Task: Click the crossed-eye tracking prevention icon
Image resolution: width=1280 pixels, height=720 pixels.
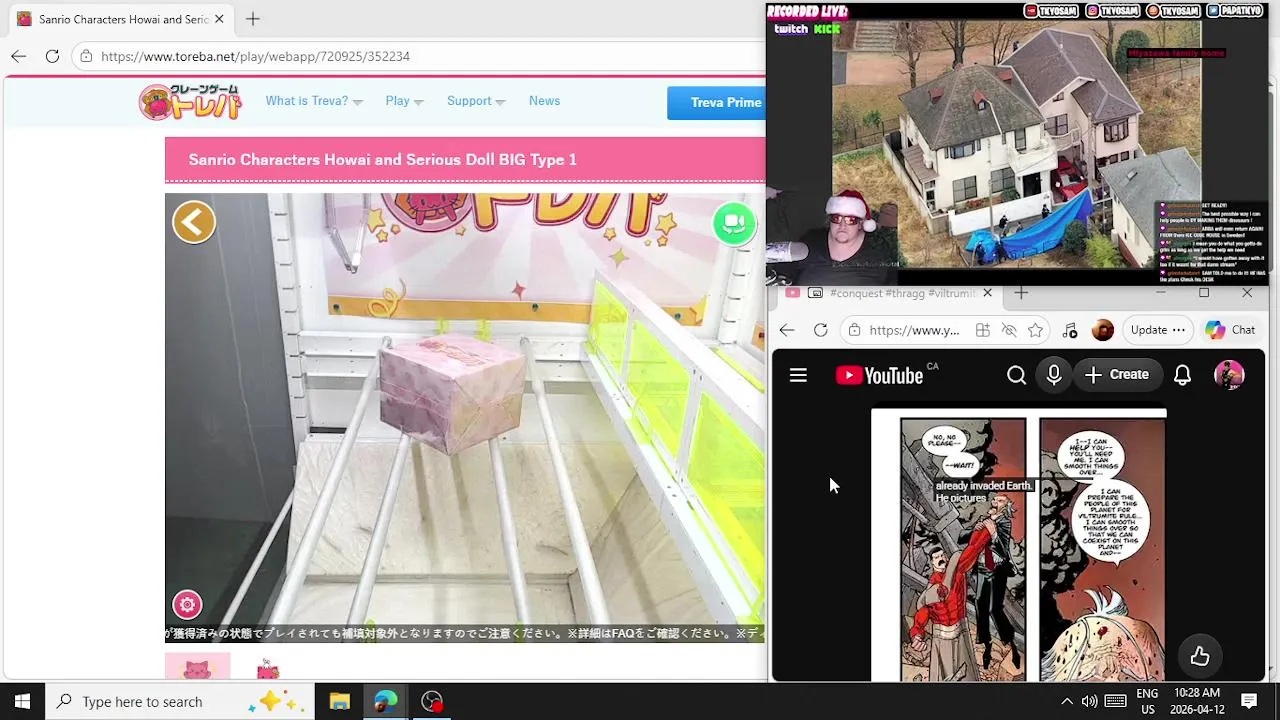Action: 1009,330
